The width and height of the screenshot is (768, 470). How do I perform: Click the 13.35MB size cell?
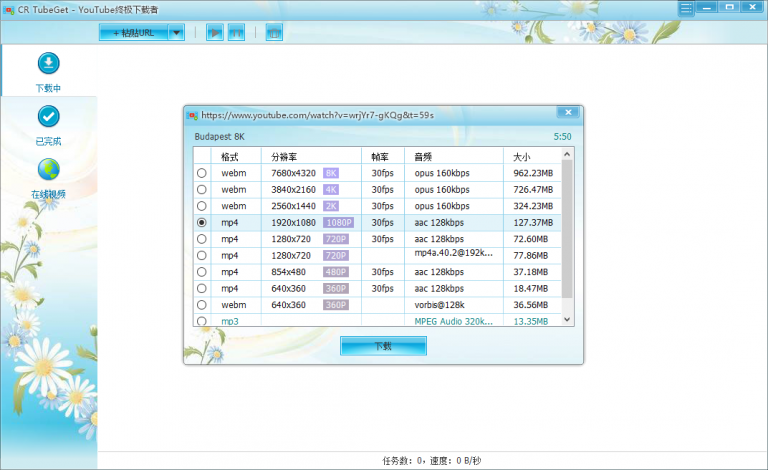click(530, 321)
